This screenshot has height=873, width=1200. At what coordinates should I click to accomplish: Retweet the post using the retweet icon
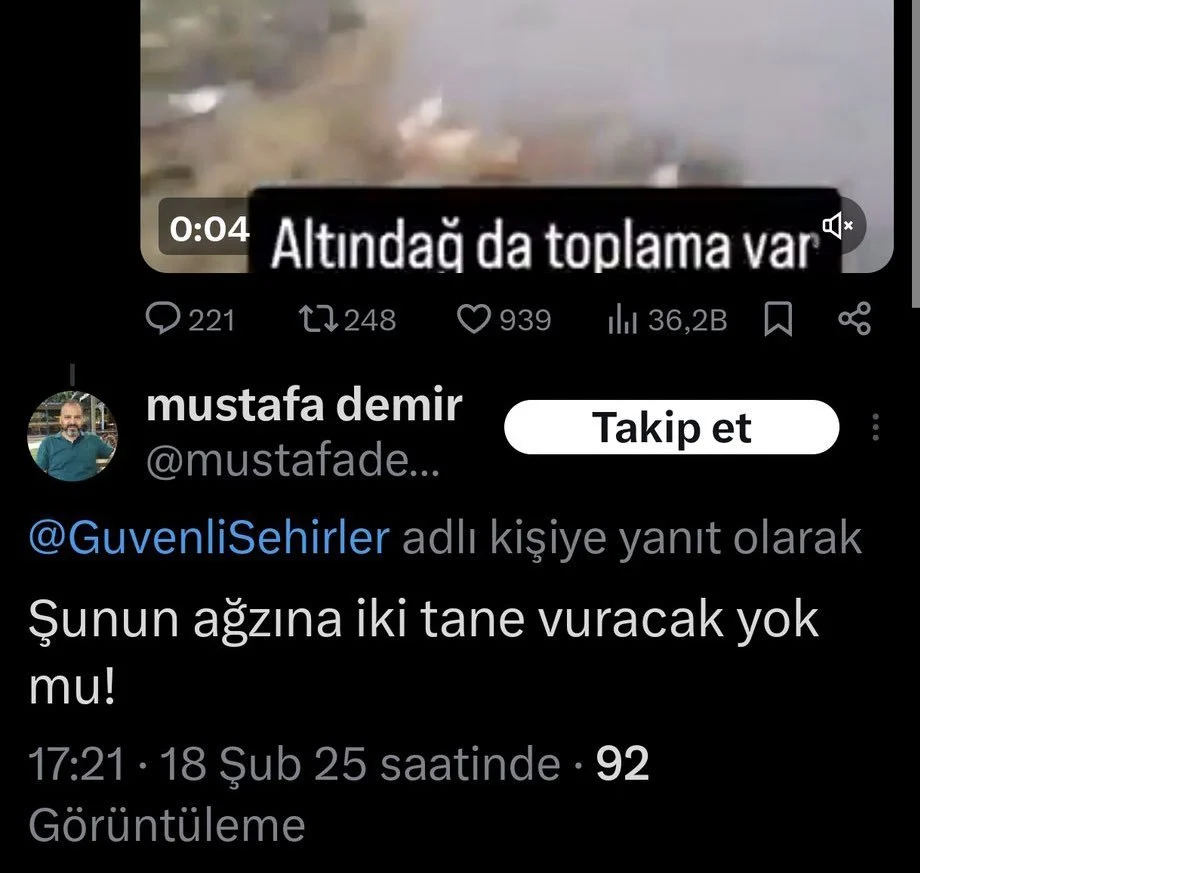pos(319,319)
